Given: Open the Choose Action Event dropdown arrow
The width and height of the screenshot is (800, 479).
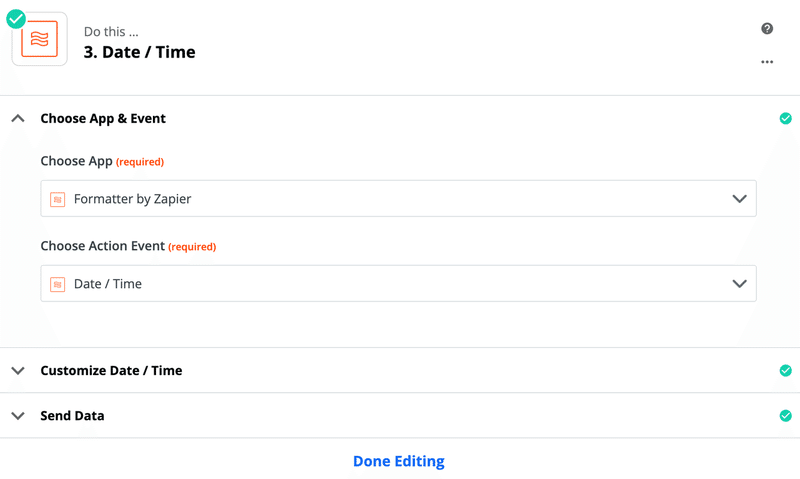Looking at the screenshot, I should pyautogui.click(x=739, y=284).
